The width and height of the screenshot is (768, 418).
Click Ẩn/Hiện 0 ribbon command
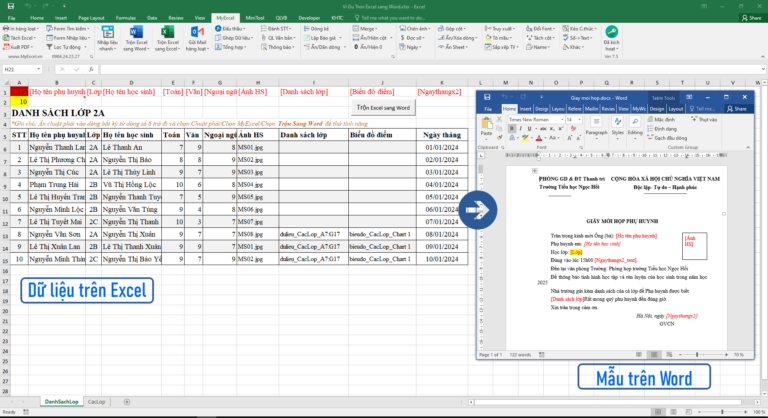[x=368, y=47]
